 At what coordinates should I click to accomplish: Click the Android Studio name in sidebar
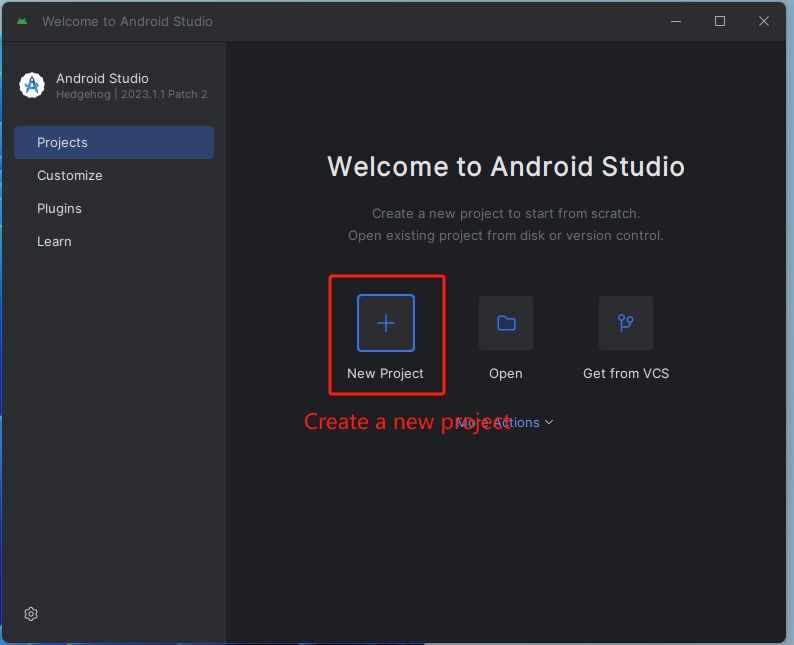coord(102,78)
